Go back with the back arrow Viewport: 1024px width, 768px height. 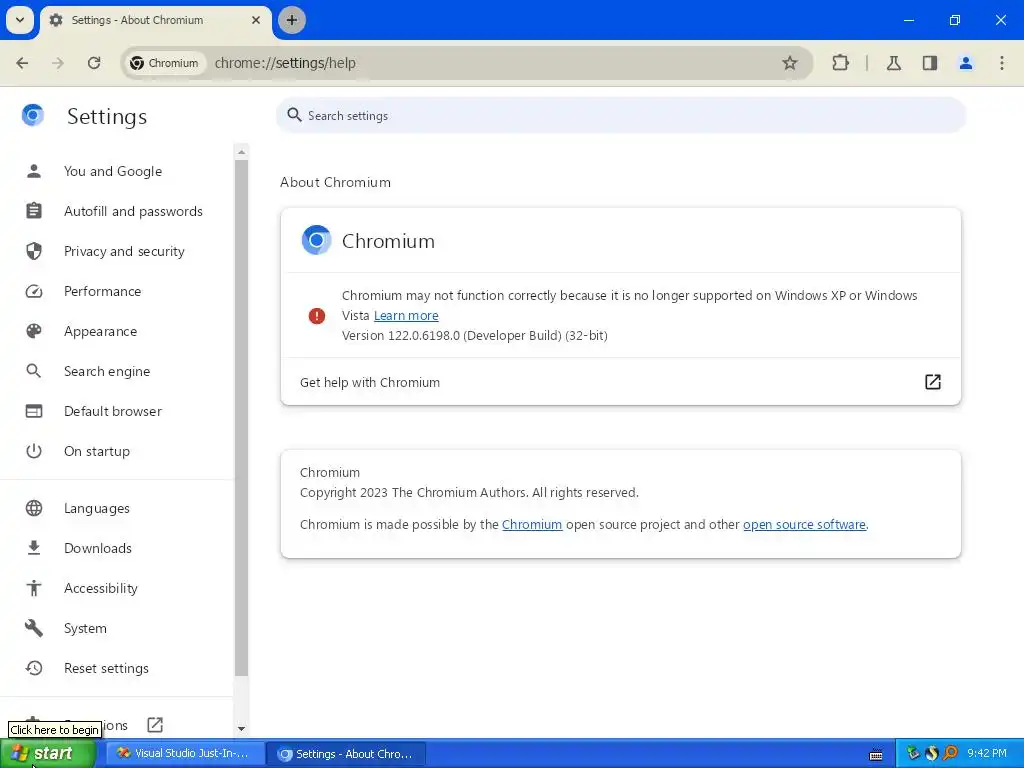[22, 63]
